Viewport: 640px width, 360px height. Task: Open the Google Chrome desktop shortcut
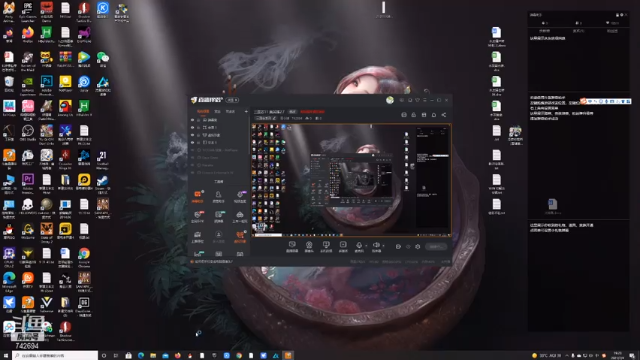click(84, 258)
